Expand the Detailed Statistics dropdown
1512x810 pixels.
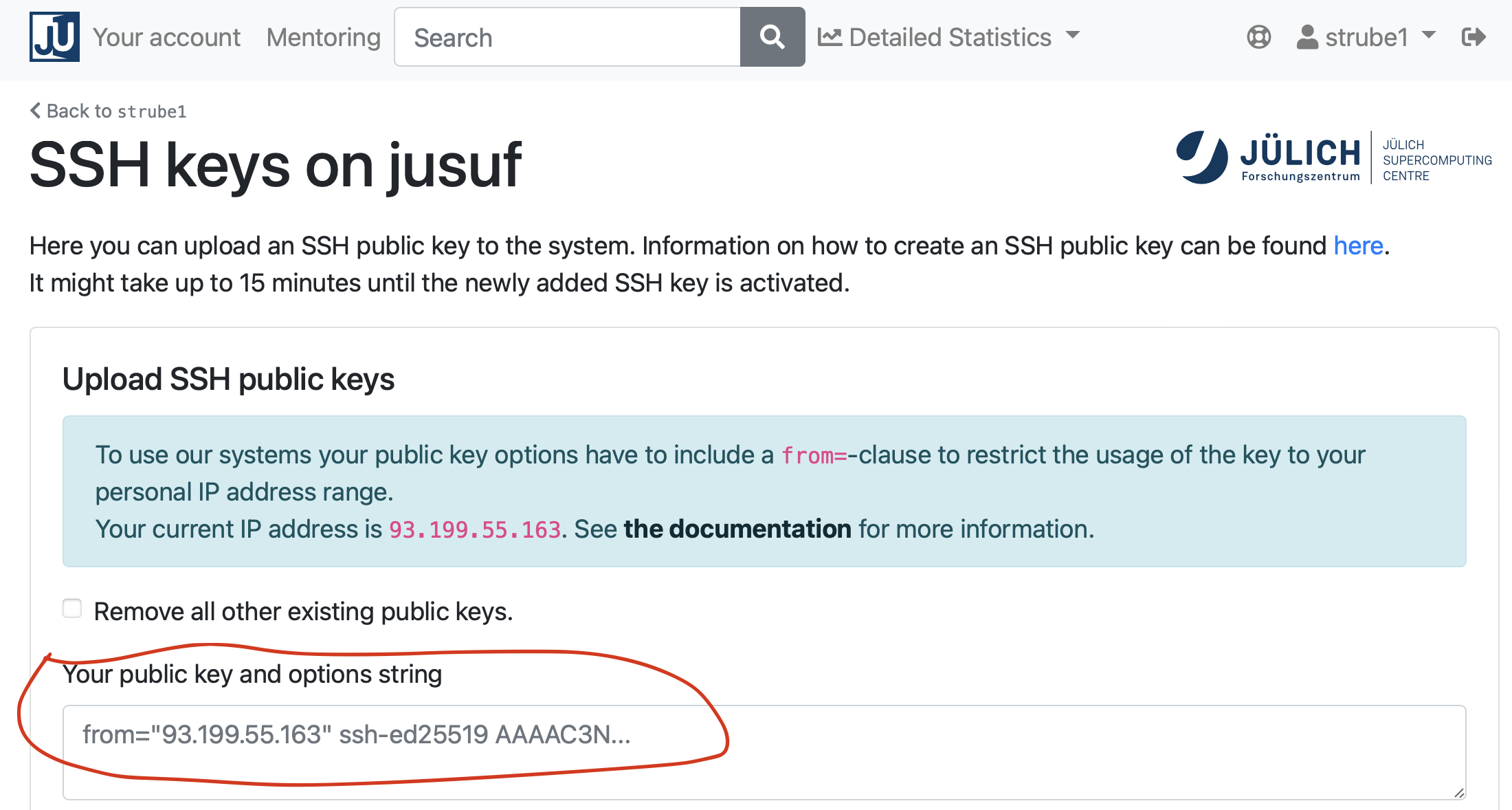1073,34
